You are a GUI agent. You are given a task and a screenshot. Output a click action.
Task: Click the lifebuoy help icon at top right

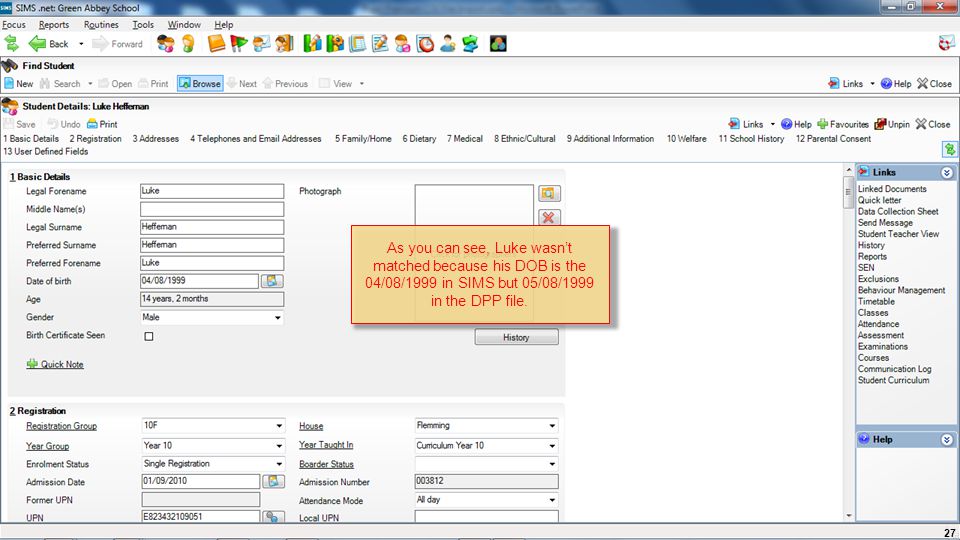(x=947, y=43)
